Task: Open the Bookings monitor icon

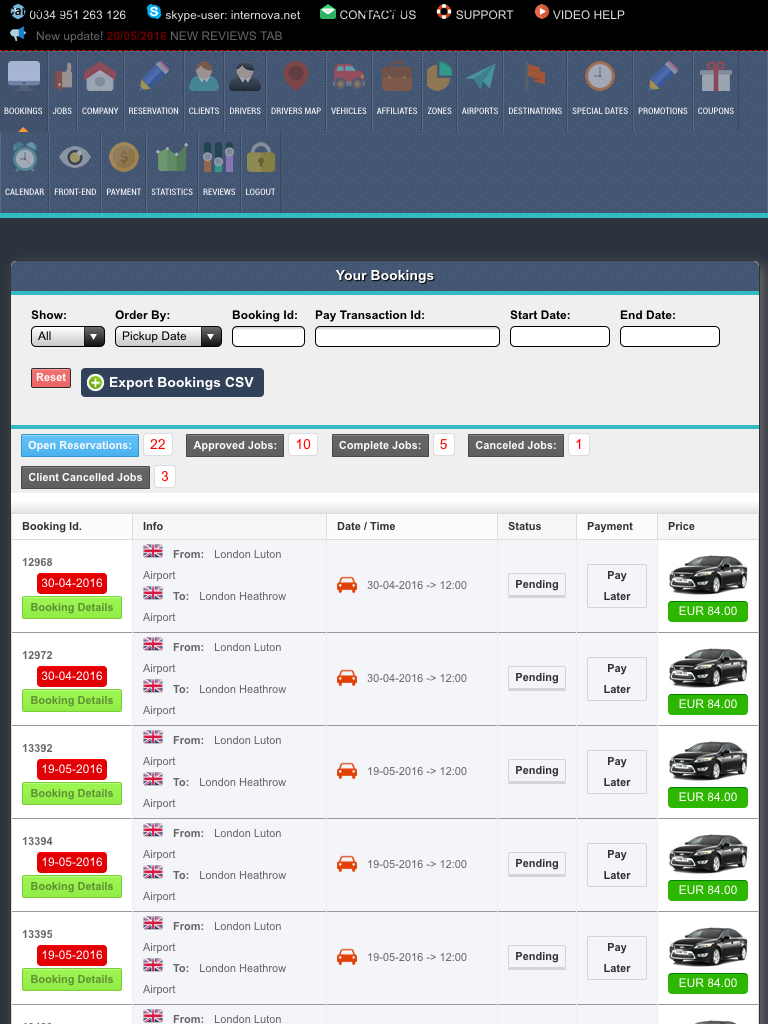Action: (24, 77)
